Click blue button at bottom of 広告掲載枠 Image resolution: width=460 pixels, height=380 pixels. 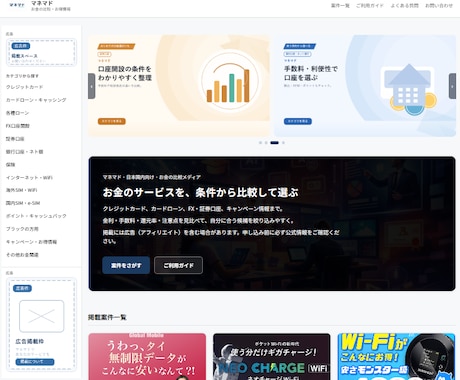point(35,362)
